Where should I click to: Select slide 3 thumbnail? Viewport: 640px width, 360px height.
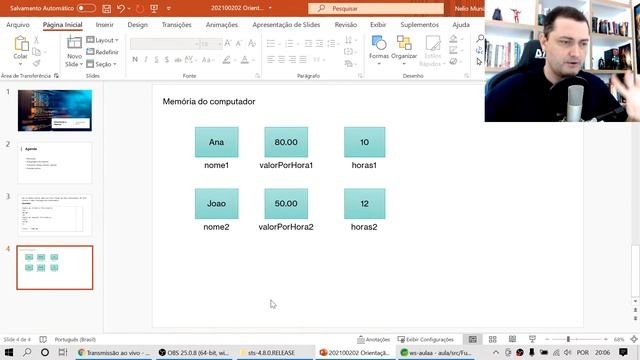(55, 215)
